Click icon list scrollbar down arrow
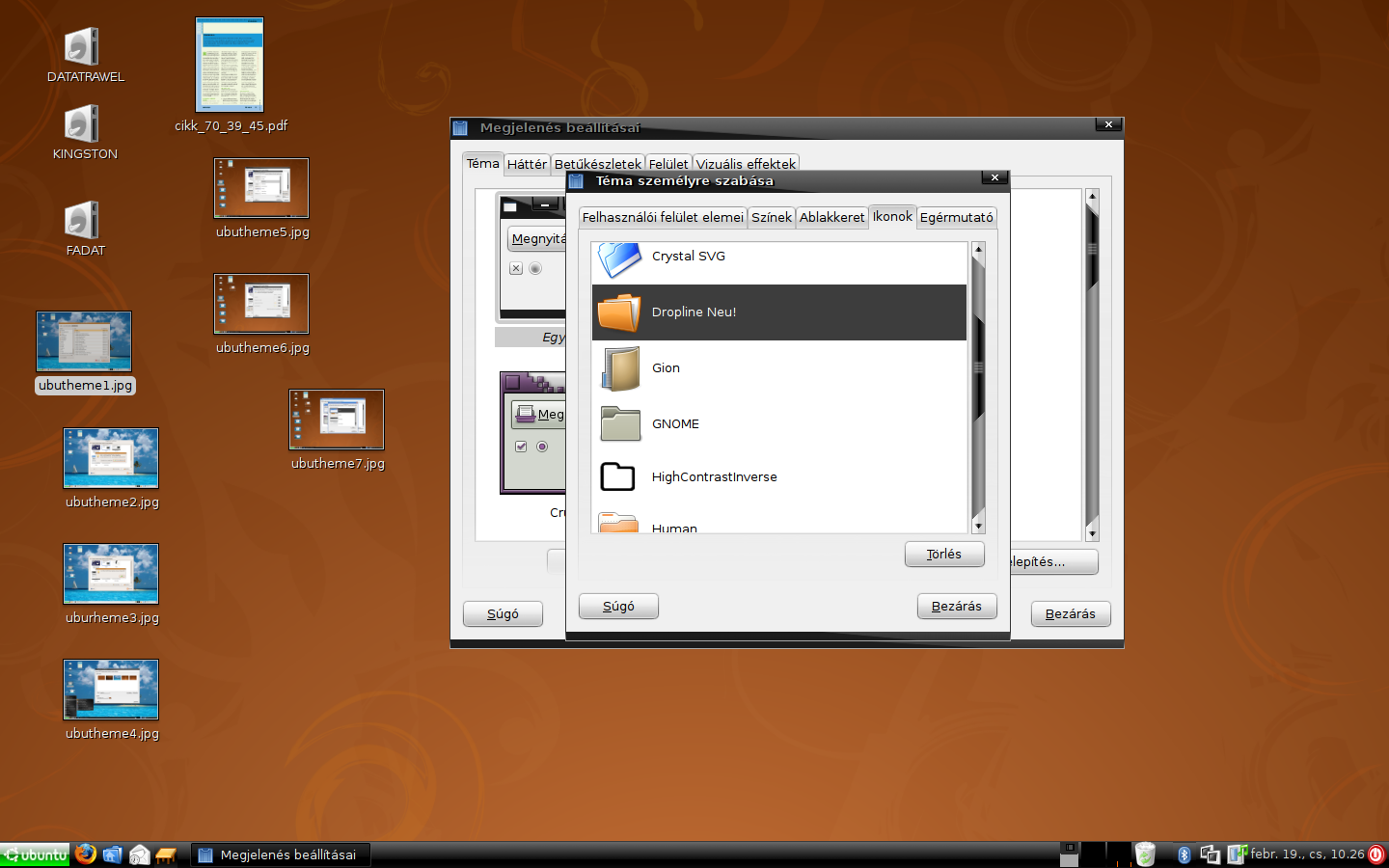This screenshot has height=868, width=1389. click(x=978, y=526)
